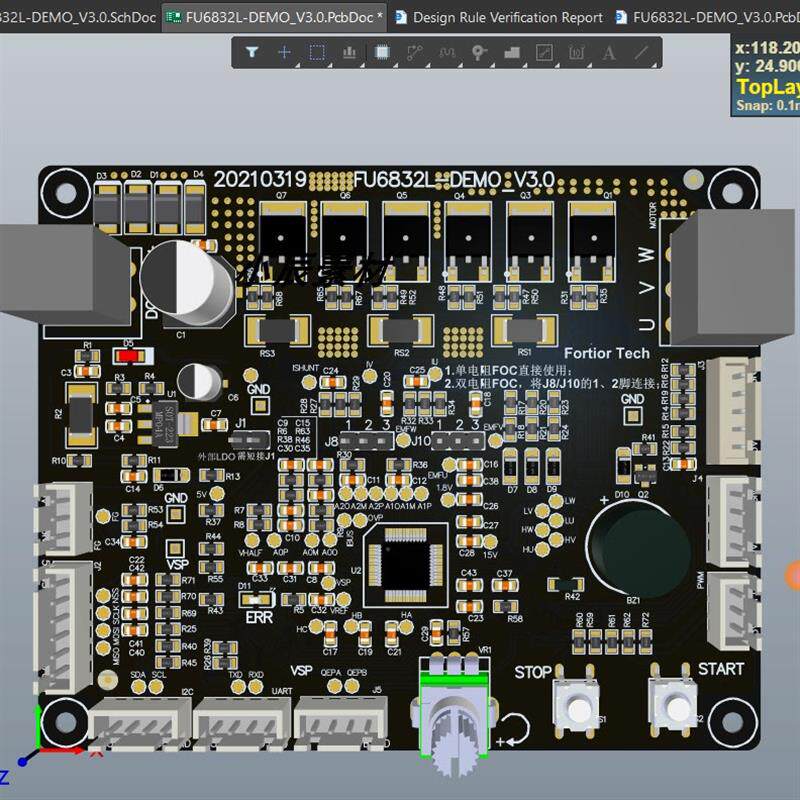Select the place string text tool icon

(x=610, y=50)
